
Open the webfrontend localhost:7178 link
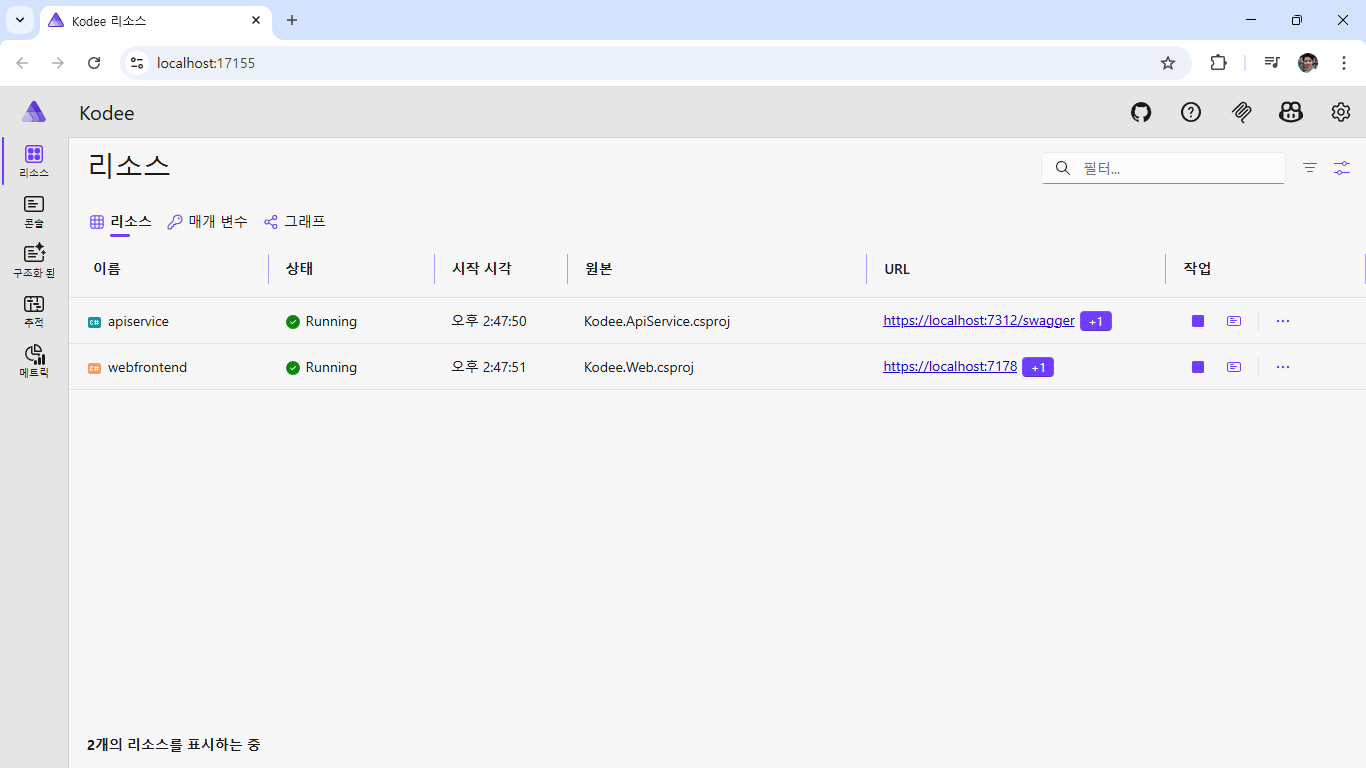tap(949, 366)
